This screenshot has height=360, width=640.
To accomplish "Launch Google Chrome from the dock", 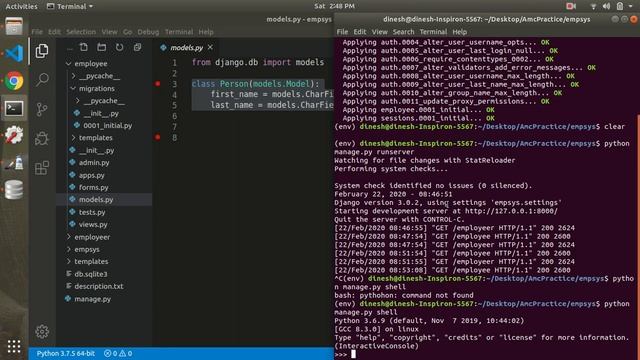I will [14, 81].
